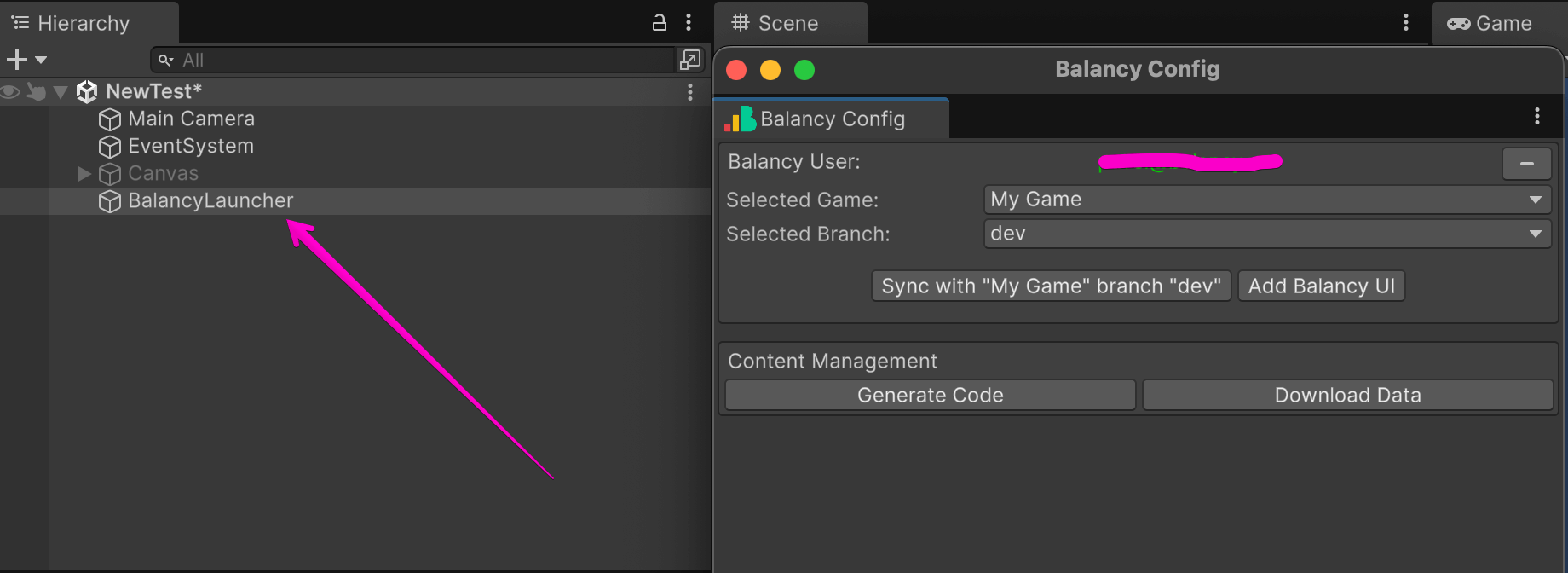Image resolution: width=1568 pixels, height=573 pixels.
Task: Open the Hierarchy plus create dropdown
Action: click(26, 60)
